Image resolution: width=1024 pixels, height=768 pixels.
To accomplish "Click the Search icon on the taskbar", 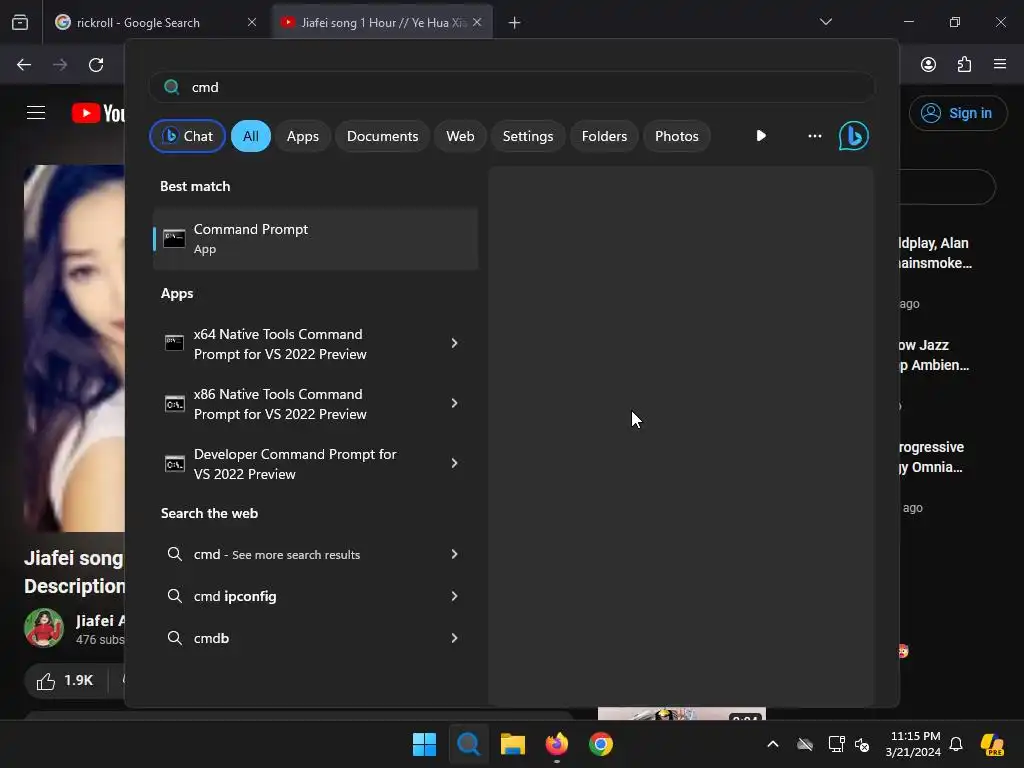I will 468,744.
